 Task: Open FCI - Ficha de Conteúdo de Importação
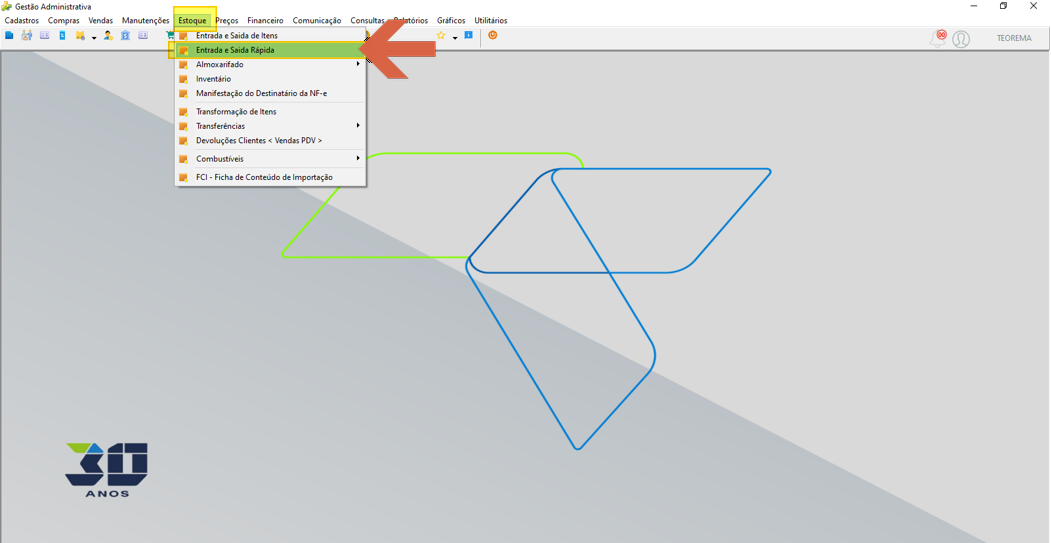click(x=271, y=177)
